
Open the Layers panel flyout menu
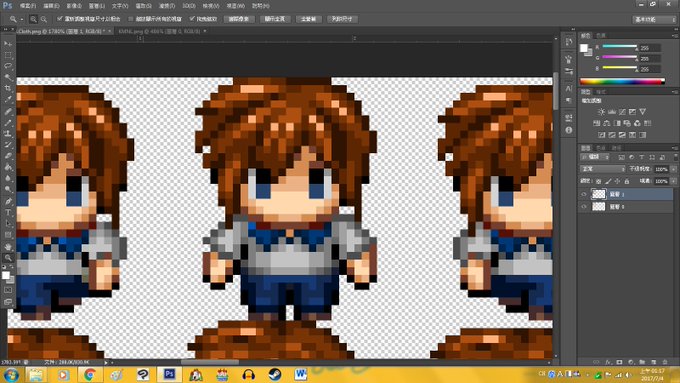[x=675, y=148]
